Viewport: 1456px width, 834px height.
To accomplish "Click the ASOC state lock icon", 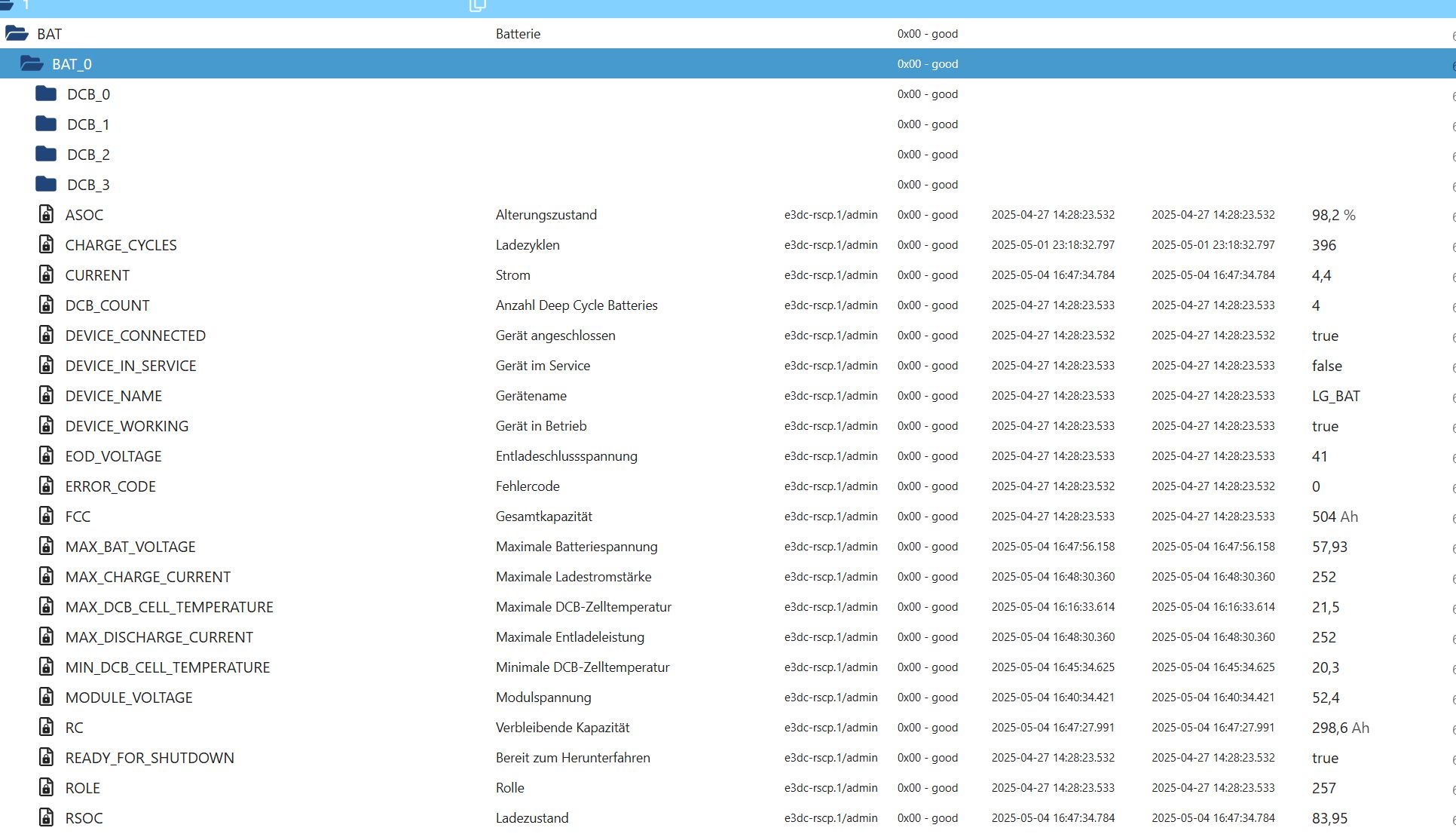I will (46, 215).
